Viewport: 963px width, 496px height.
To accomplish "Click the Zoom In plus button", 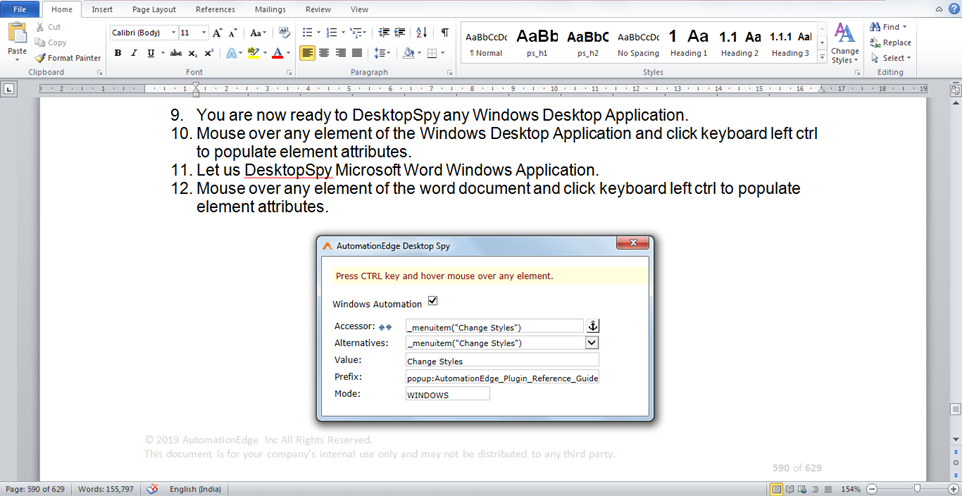I will tap(953, 489).
